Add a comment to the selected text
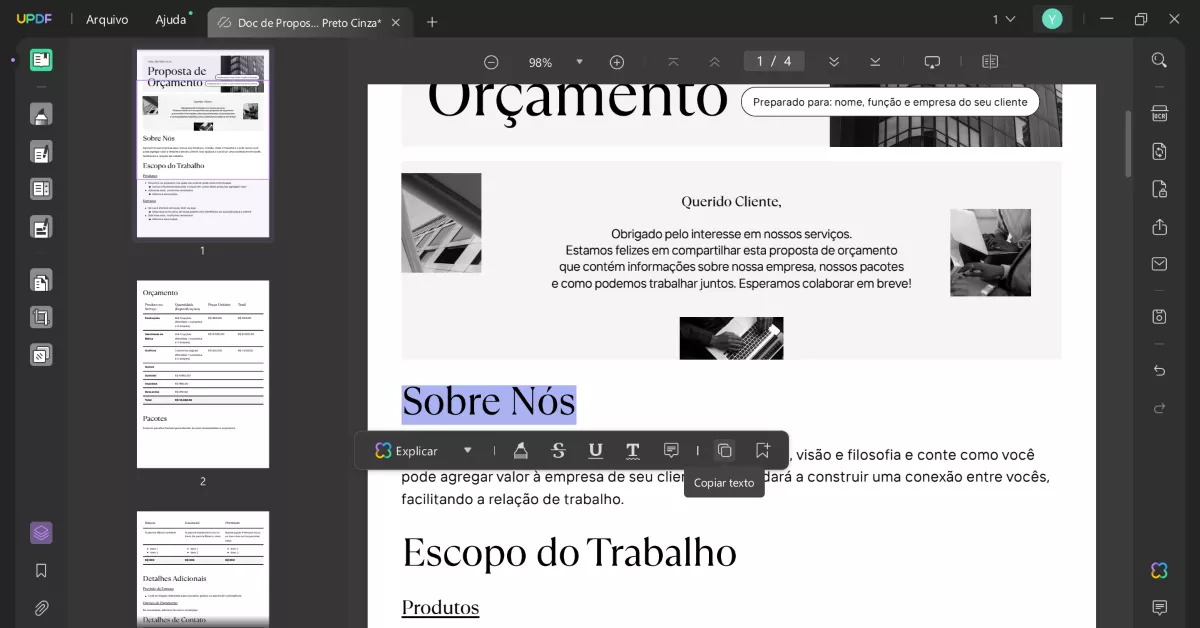The image size is (1200, 628). click(x=670, y=450)
